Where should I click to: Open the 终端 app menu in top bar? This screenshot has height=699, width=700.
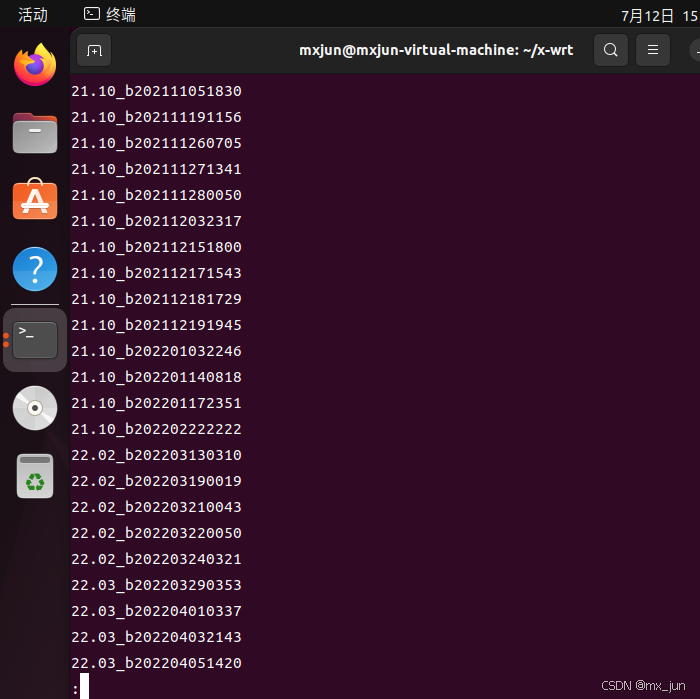[x=110, y=15]
